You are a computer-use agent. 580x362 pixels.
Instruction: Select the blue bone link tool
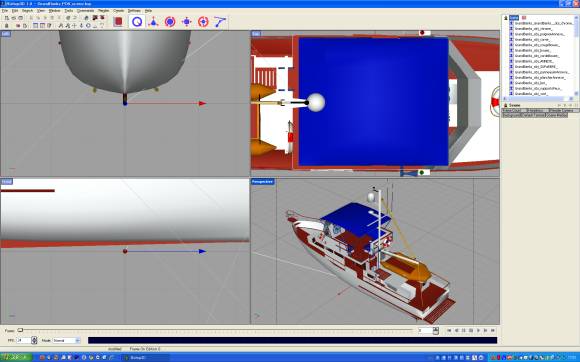220,22
